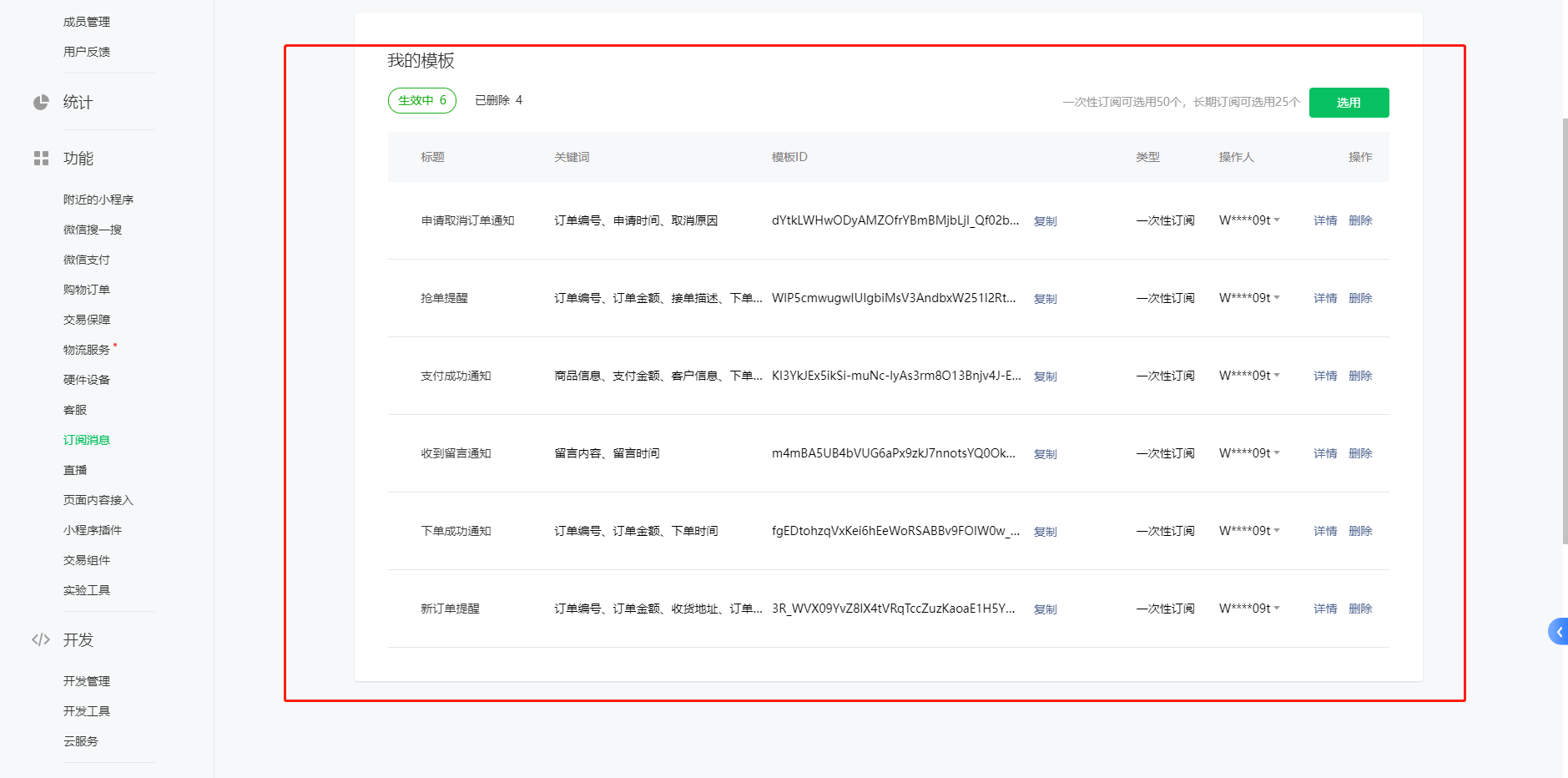Image resolution: width=1568 pixels, height=778 pixels.
Task: Copy the template ID of 抢单提醒
Action: pyautogui.click(x=1044, y=298)
